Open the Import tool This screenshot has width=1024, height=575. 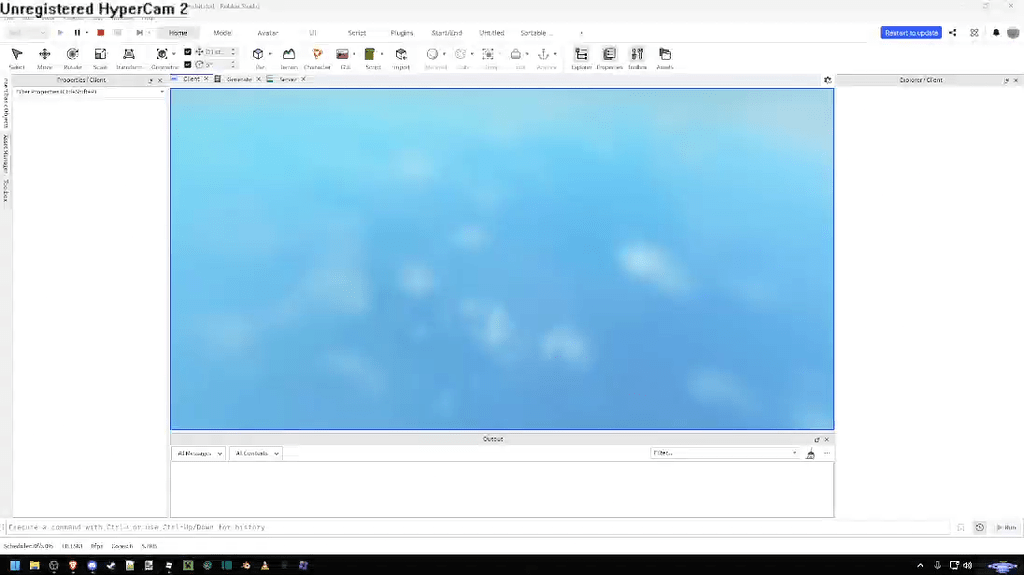point(401,58)
